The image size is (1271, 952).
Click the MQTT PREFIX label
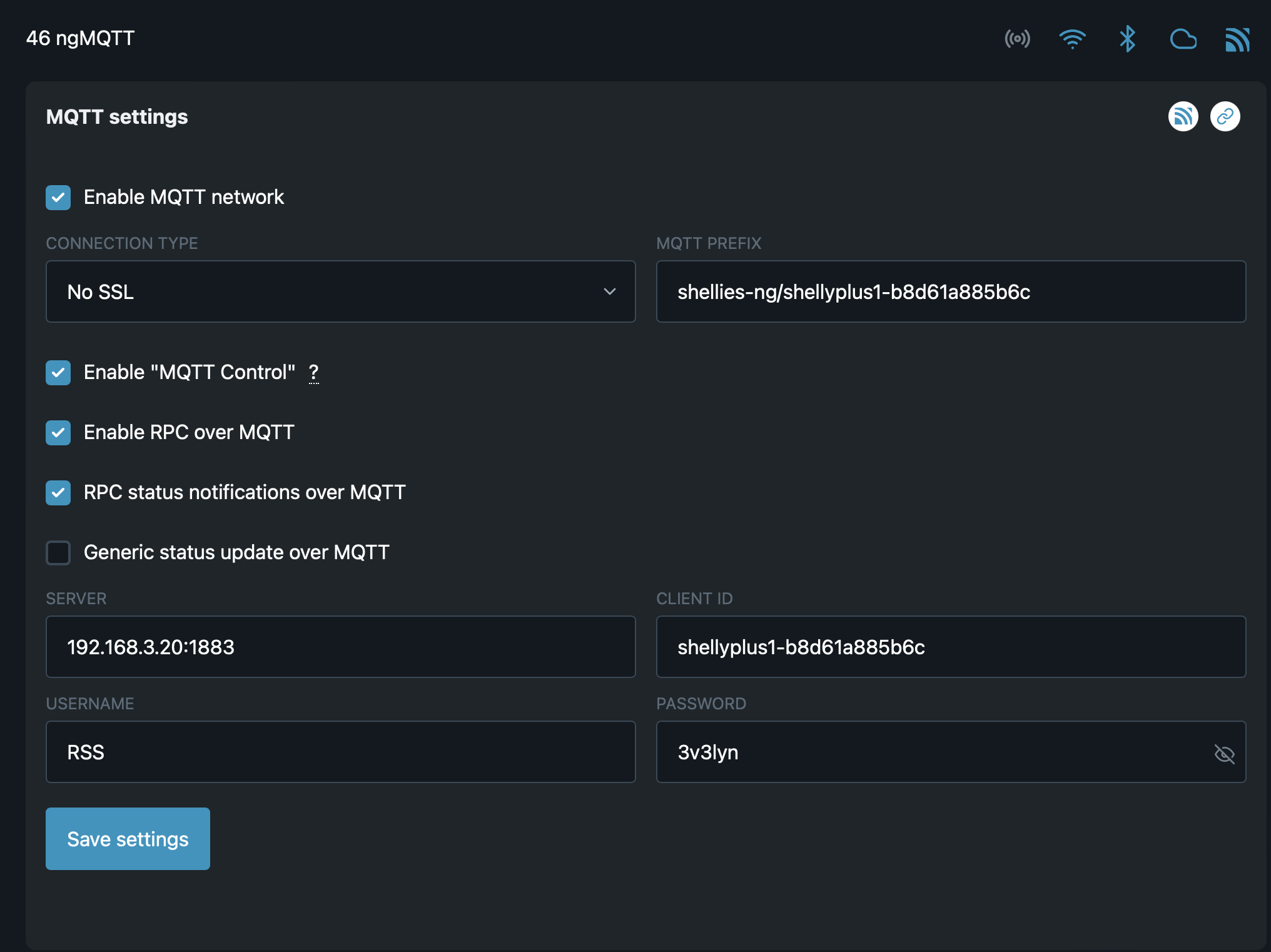coord(709,243)
